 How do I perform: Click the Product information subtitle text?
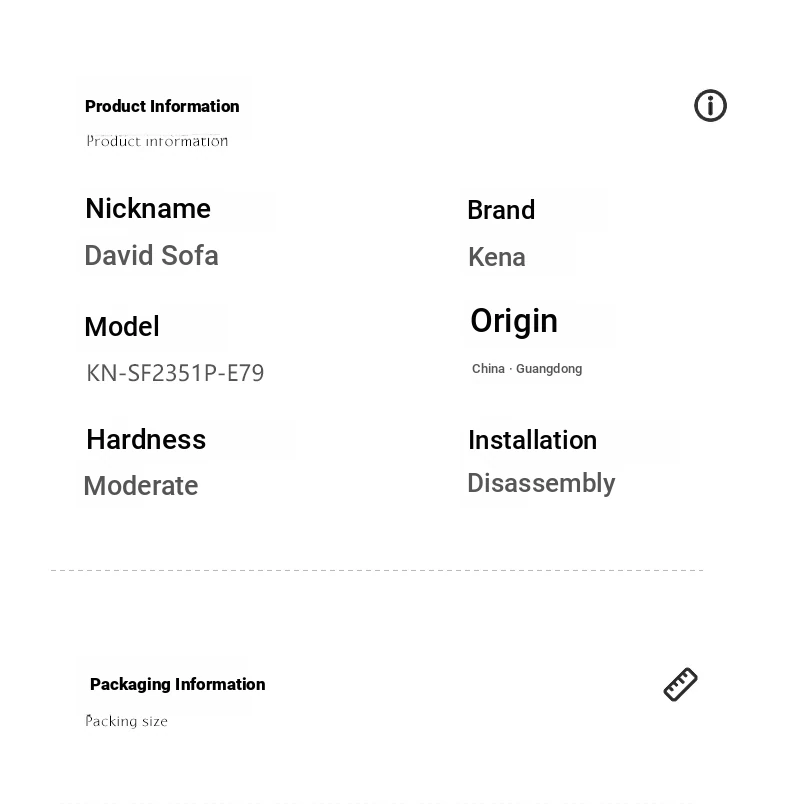(157, 141)
